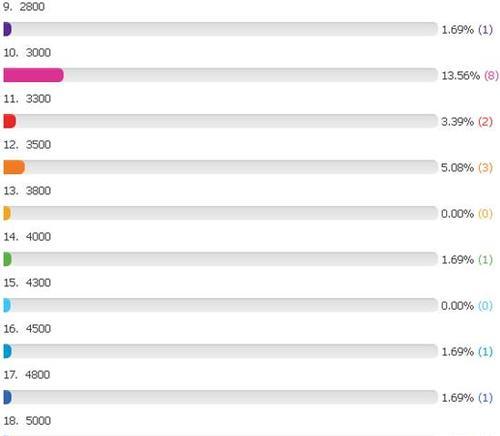Click the pink bar for option 3000
The image size is (500, 436).
33,75
